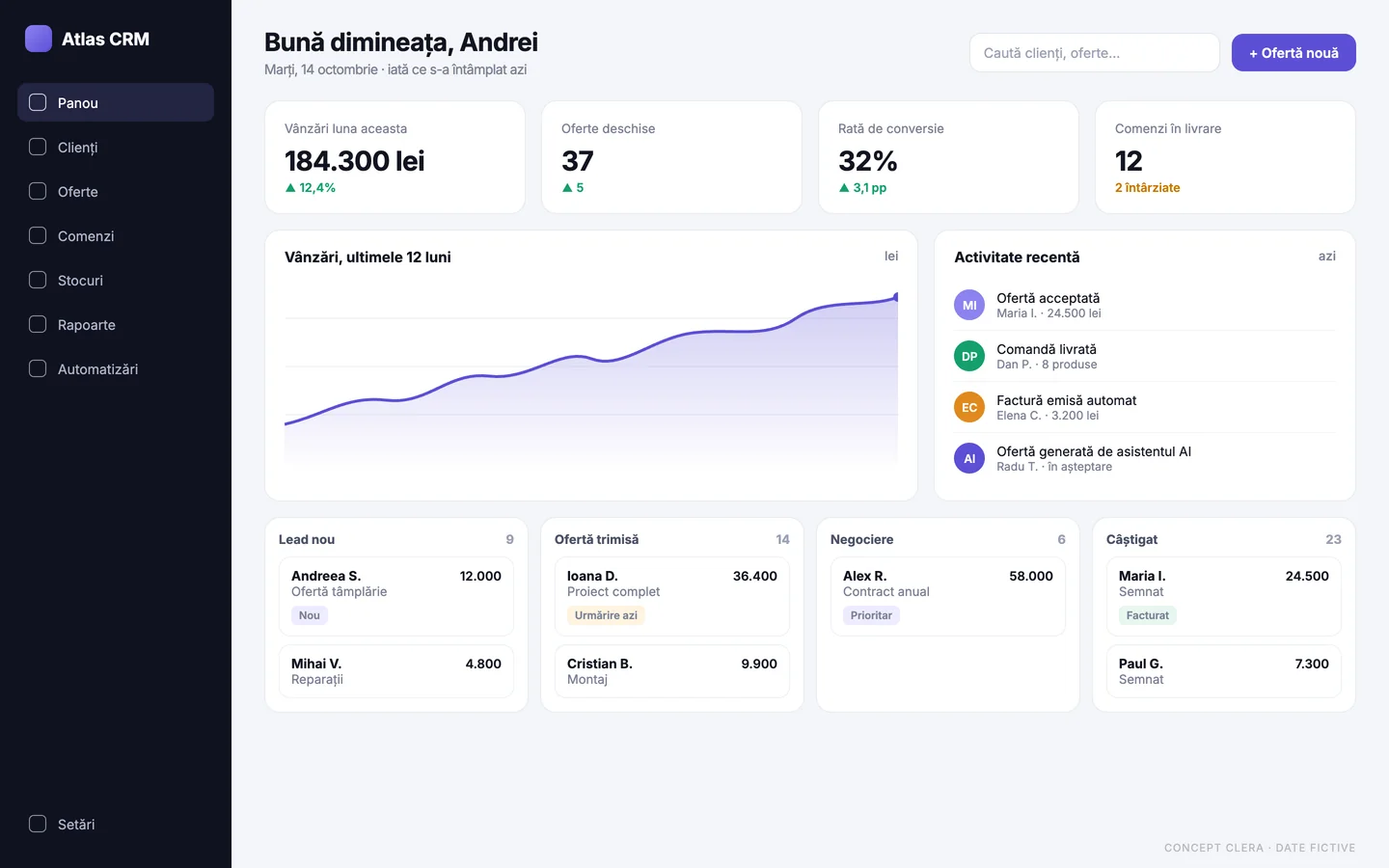Open the Oferte deschise card
The width and height of the screenshot is (1389, 868).
point(671,157)
